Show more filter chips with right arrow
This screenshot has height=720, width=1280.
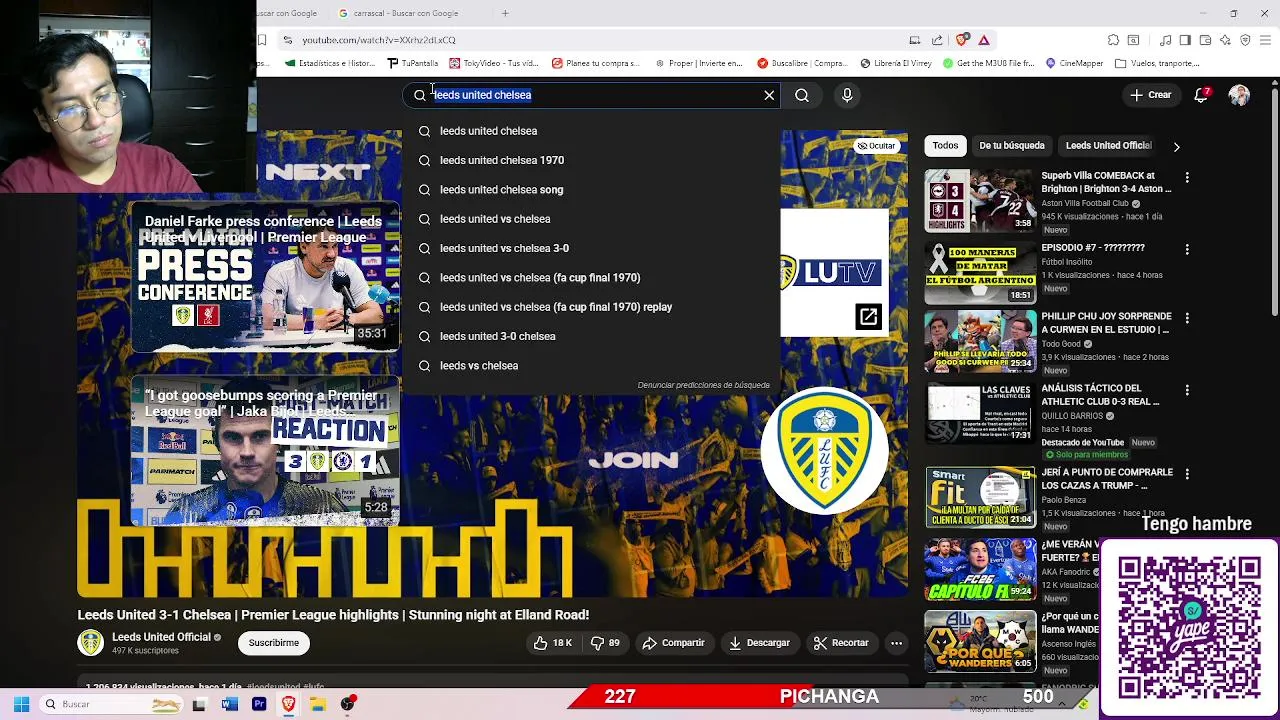point(1176,146)
